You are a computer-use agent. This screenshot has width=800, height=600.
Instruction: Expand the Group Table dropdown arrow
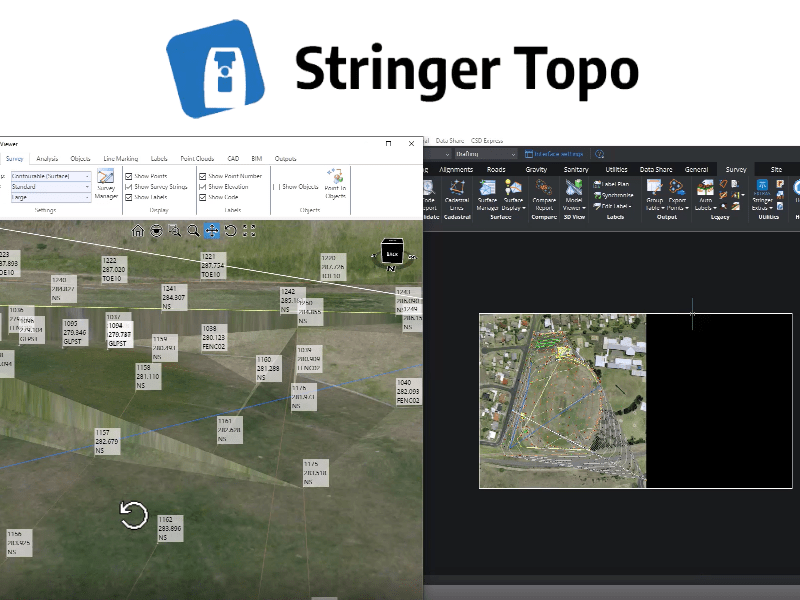(x=663, y=208)
